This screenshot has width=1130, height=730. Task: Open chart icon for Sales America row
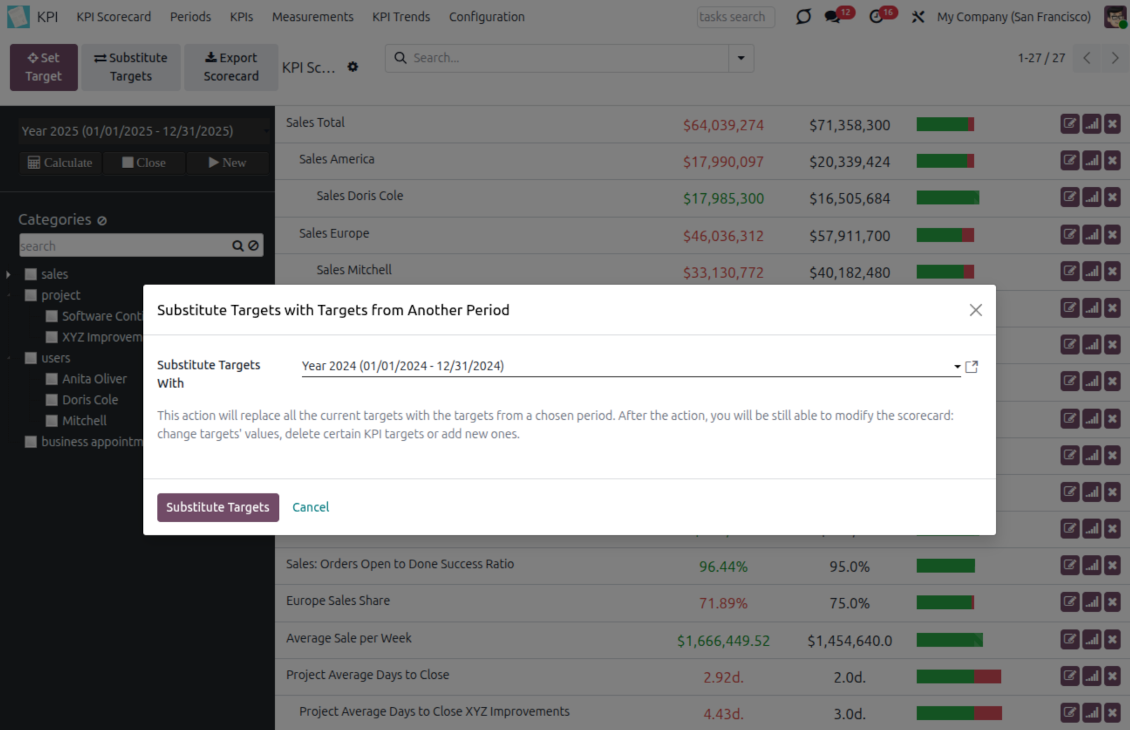tap(1091, 161)
